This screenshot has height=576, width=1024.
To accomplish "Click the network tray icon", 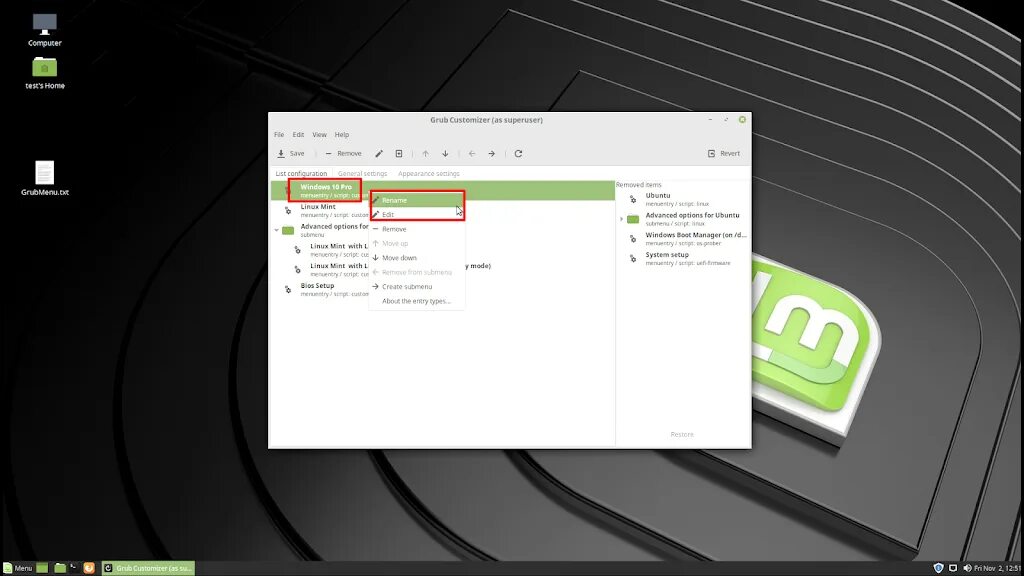I will [x=953, y=568].
